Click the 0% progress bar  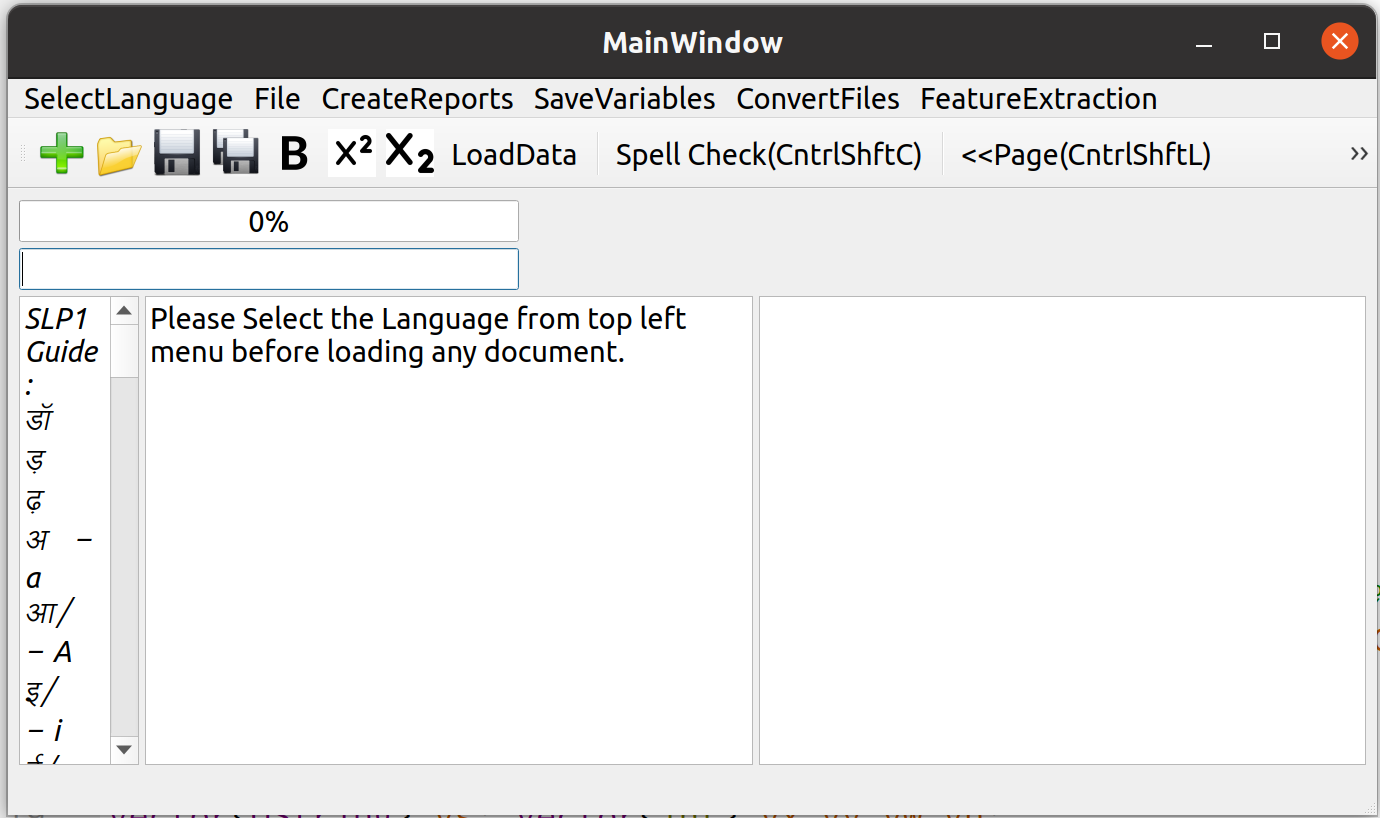point(269,221)
